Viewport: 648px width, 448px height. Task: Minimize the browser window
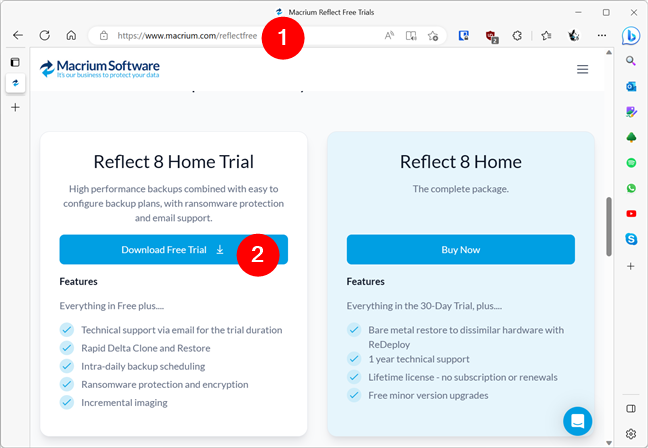click(x=578, y=12)
